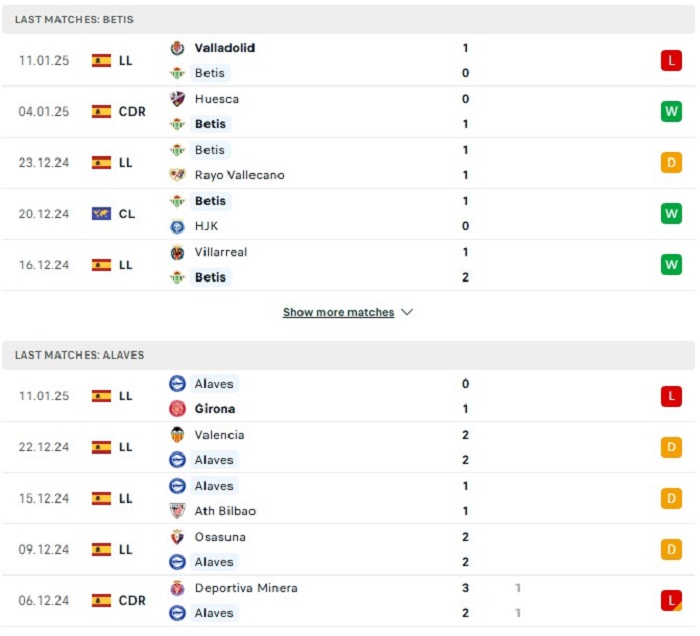The height and width of the screenshot is (636, 700).
Task: Click the HJK club crest icon
Action: click(x=177, y=226)
